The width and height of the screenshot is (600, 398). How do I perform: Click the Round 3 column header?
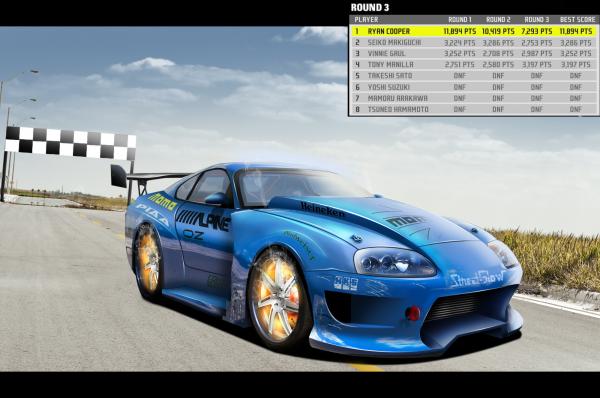(x=536, y=20)
